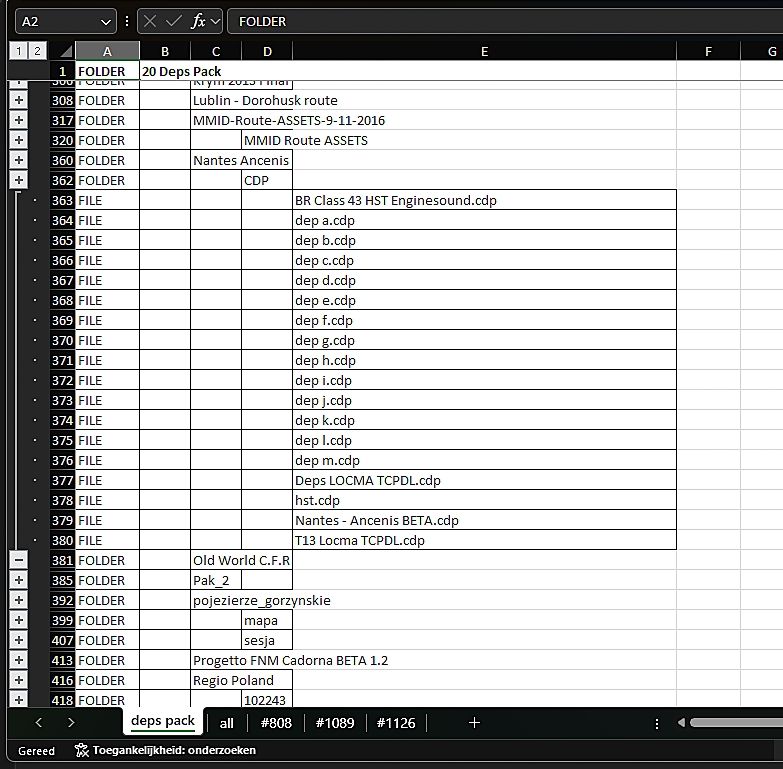This screenshot has width=783, height=769.
Task: Select row 377 header
Action: [x=62, y=480]
